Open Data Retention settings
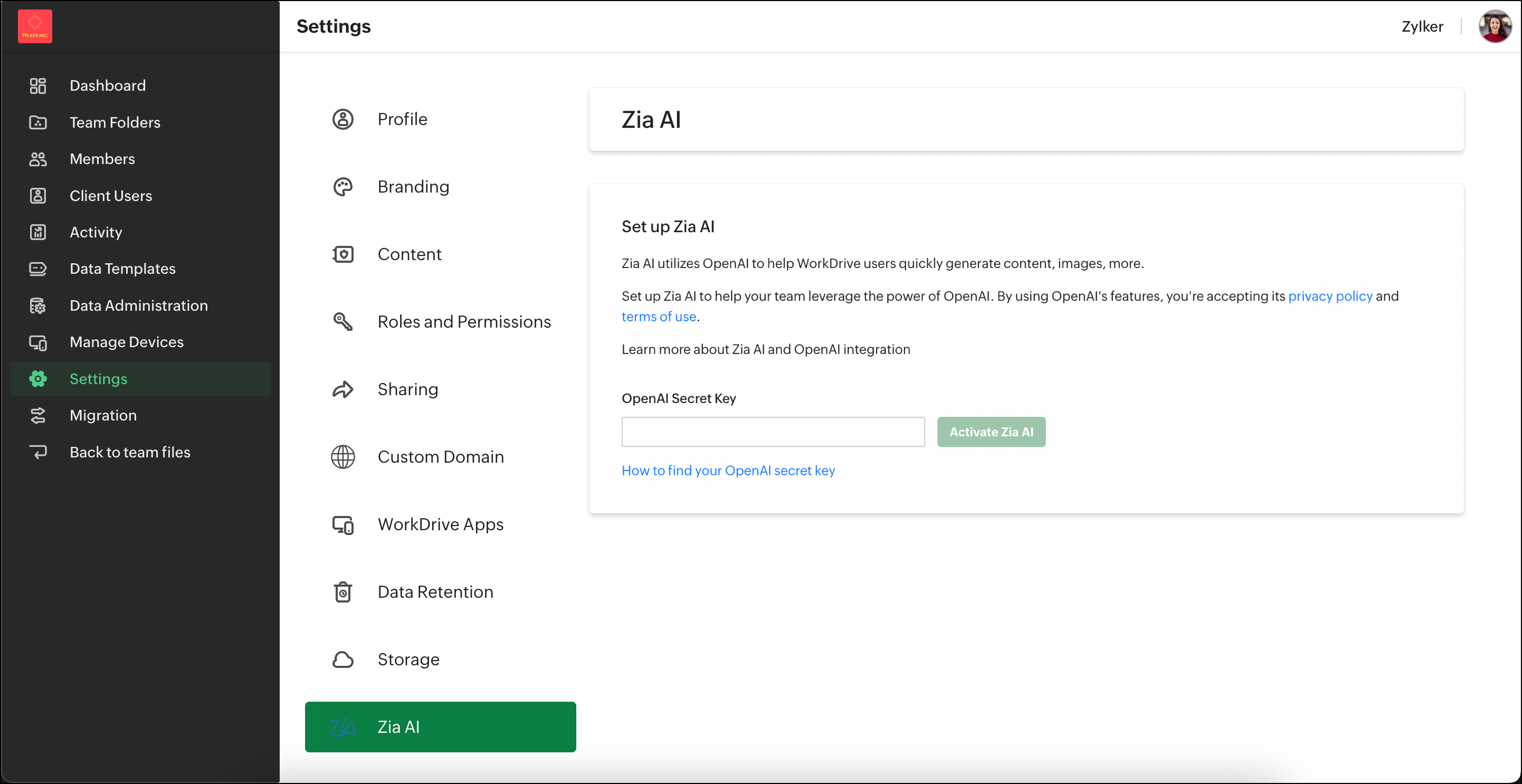This screenshot has width=1522, height=784. (440, 592)
